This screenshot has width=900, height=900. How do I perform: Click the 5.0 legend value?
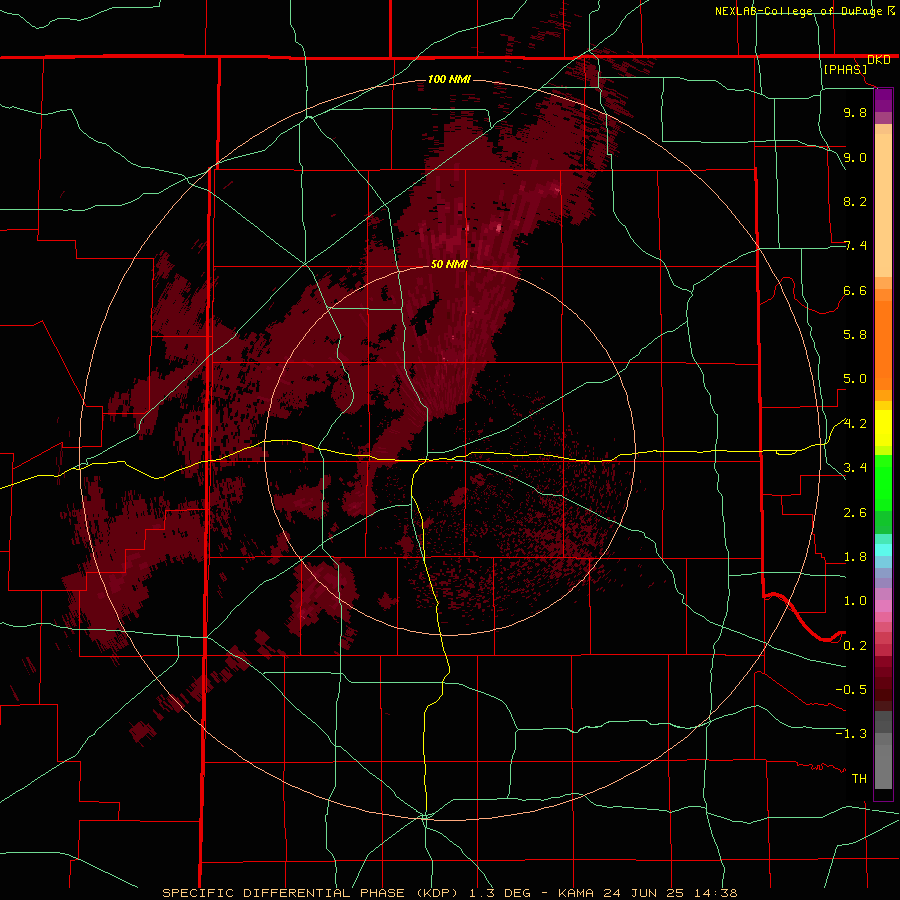pos(855,379)
